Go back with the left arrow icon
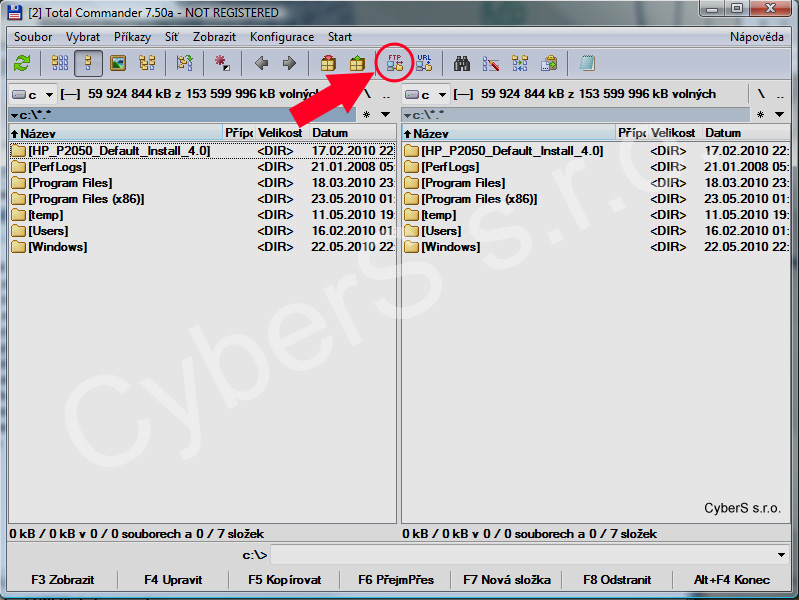Image resolution: width=799 pixels, height=600 pixels. tap(261, 63)
